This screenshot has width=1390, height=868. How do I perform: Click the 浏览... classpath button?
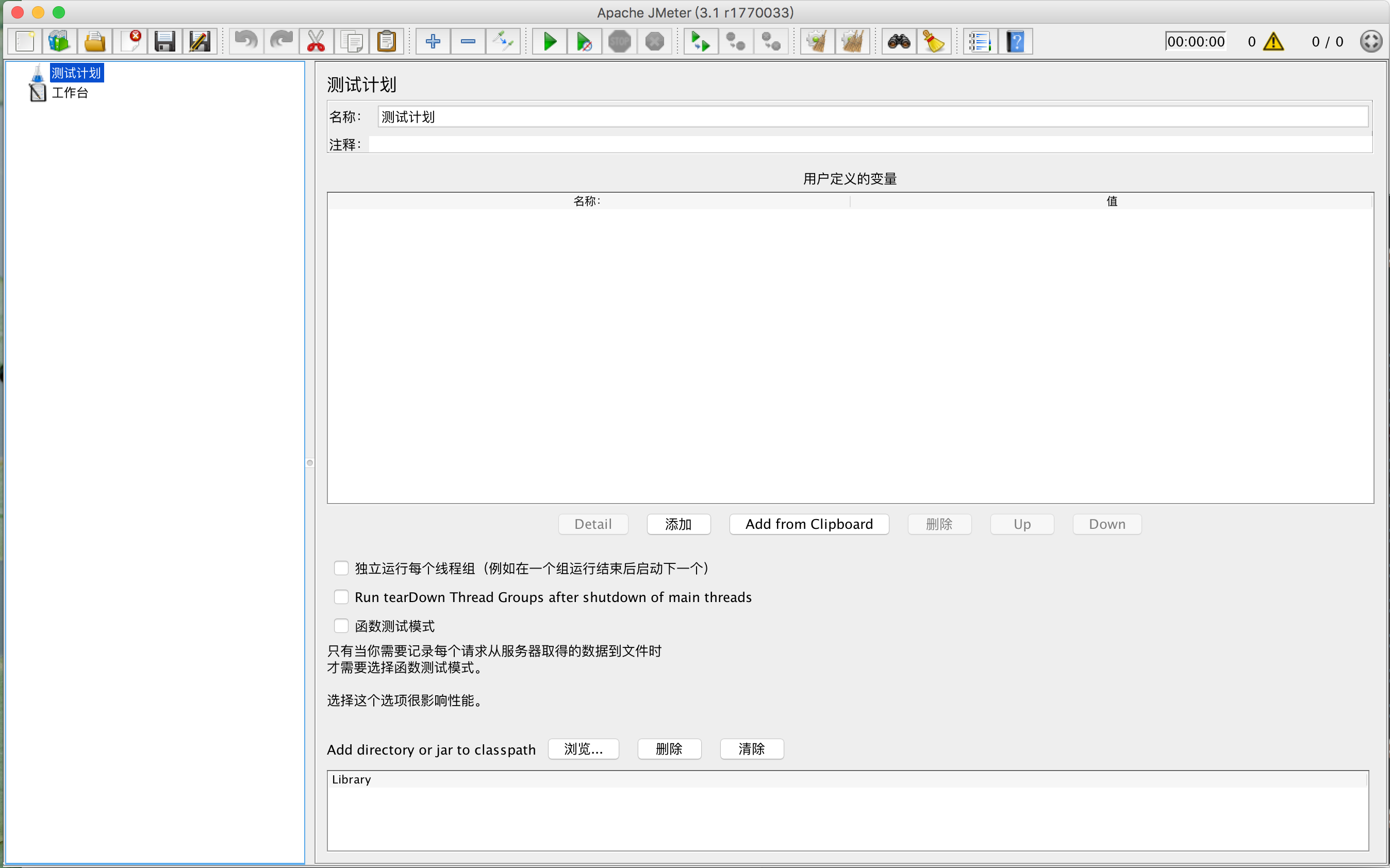coord(583,749)
